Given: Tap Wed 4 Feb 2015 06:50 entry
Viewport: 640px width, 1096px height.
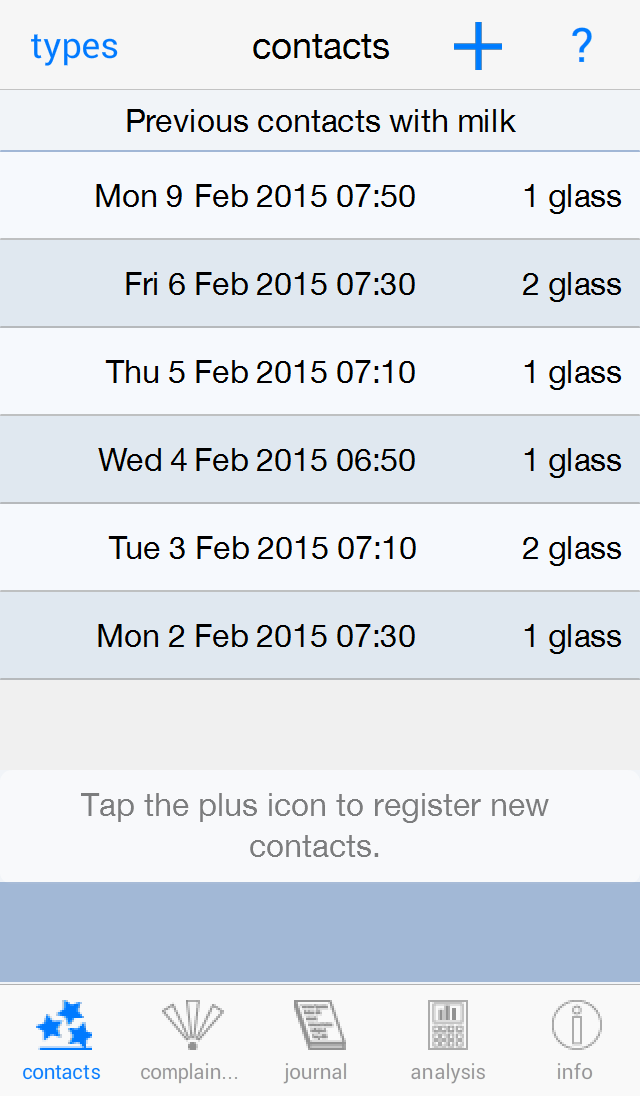Looking at the screenshot, I should (x=320, y=460).
